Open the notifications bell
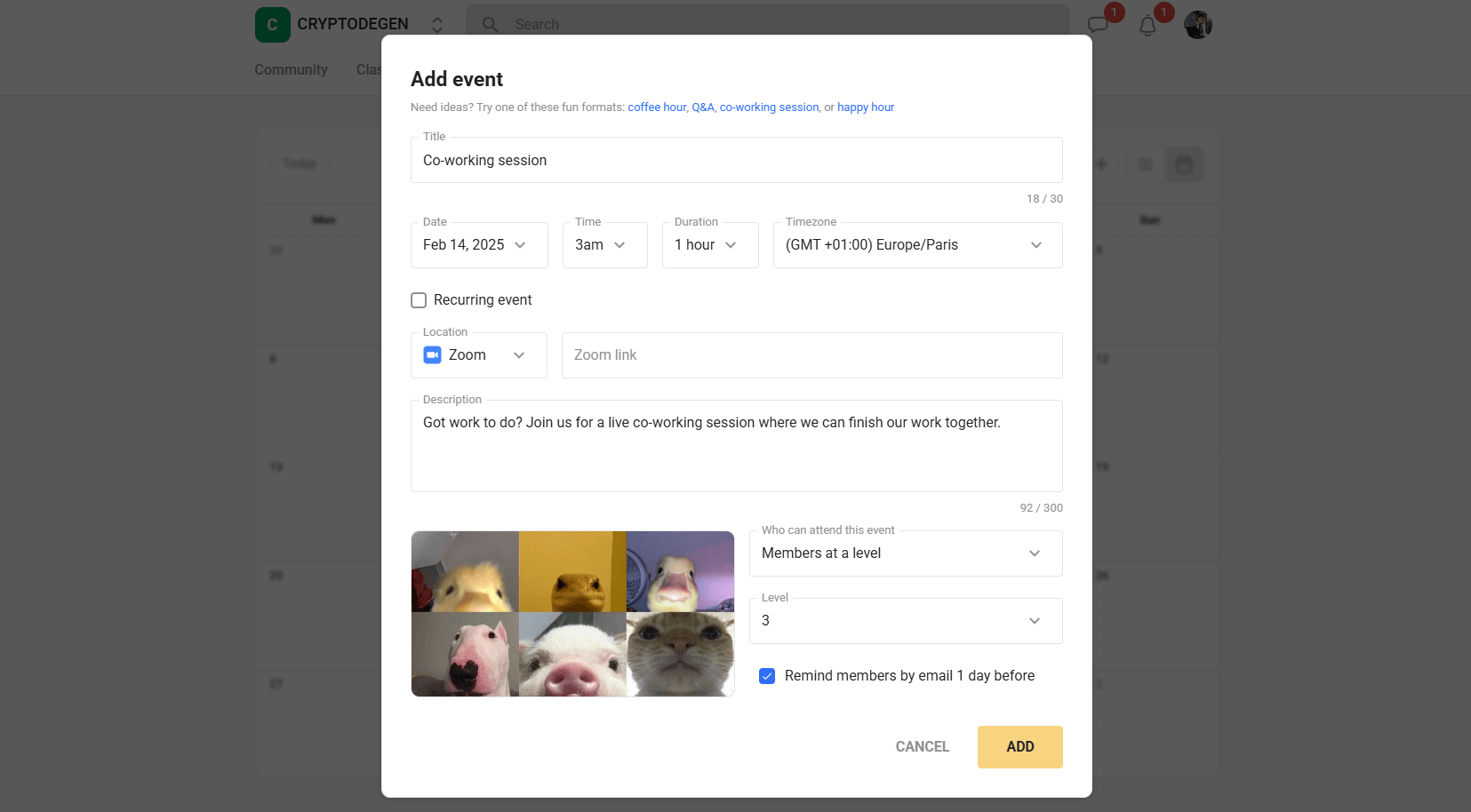1471x812 pixels. pos(1147,26)
